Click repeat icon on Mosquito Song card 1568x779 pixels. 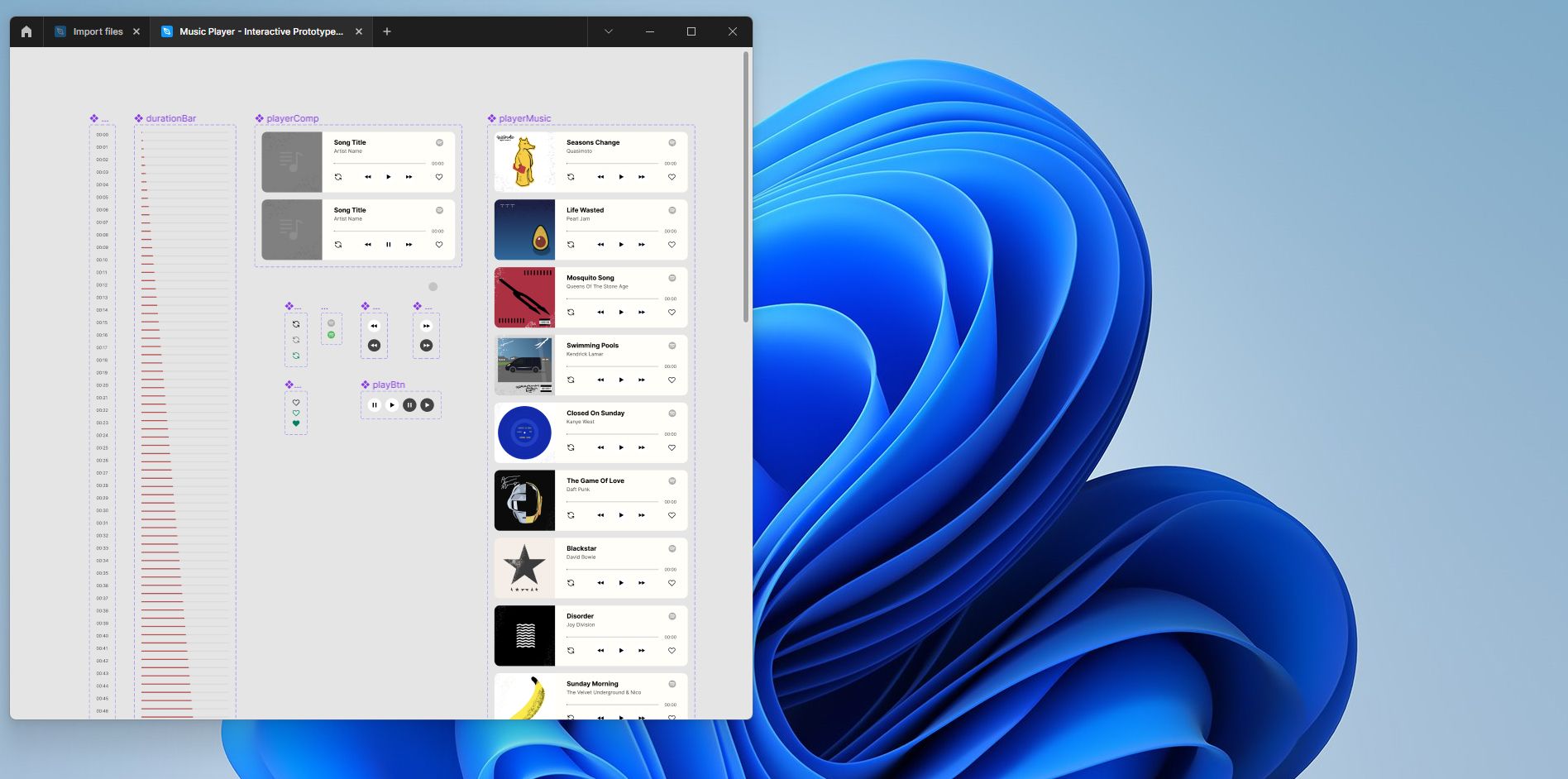coord(571,313)
